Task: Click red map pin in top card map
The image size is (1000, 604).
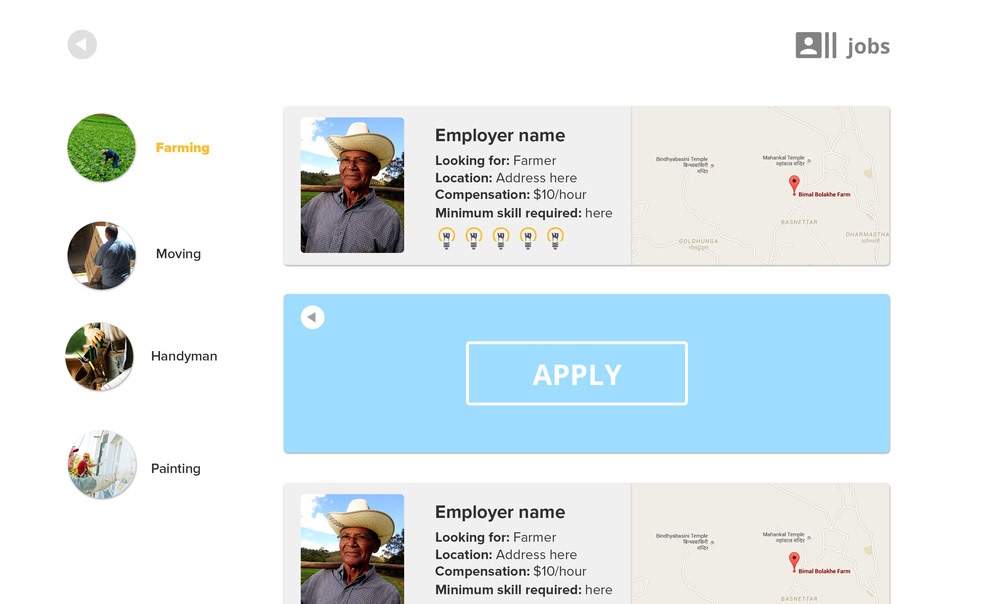Action: point(794,185)
